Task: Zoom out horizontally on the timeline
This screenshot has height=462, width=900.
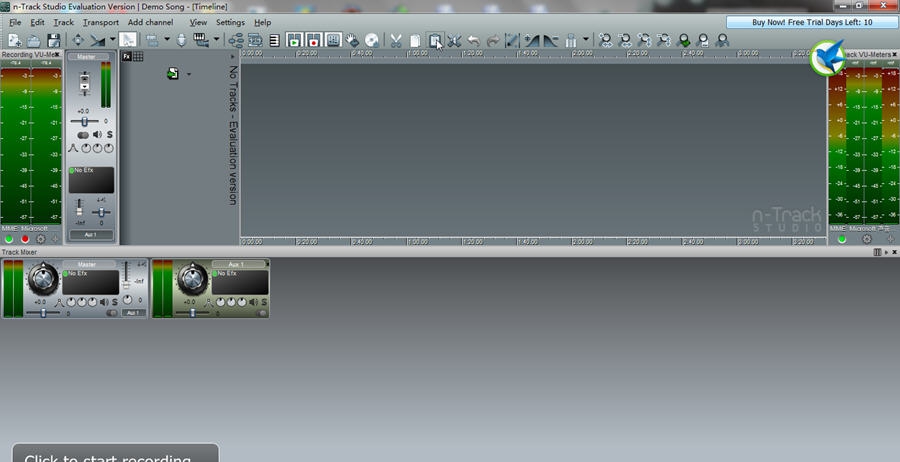Action: [x=624, y=40]
